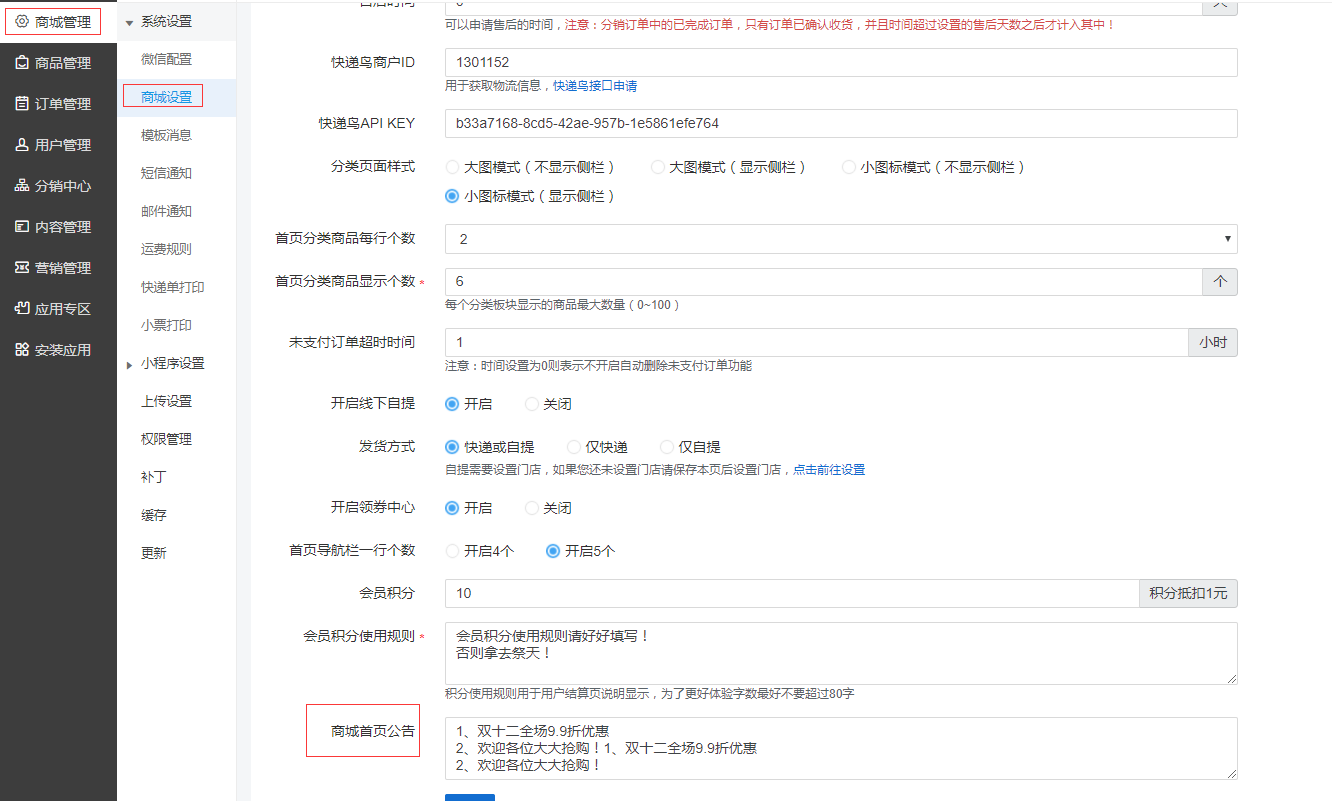Follow the 快递鸟接口申请 link

(595, 86)
